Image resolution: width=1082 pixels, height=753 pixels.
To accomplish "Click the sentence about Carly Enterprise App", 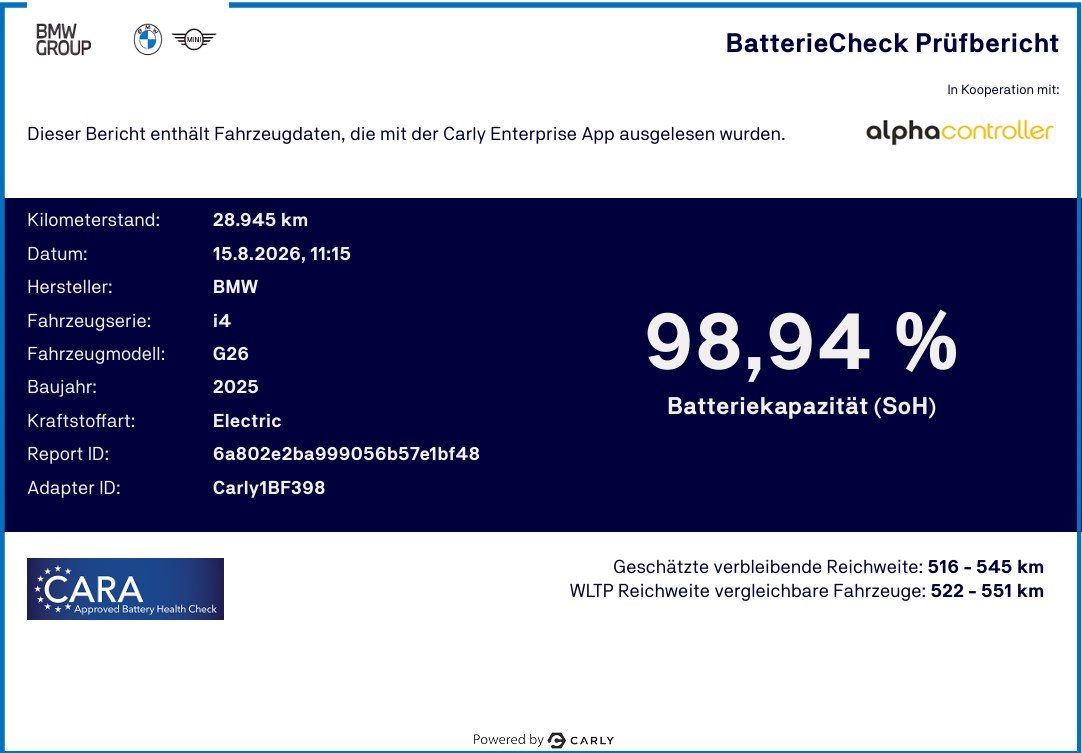I will [406, 134].
